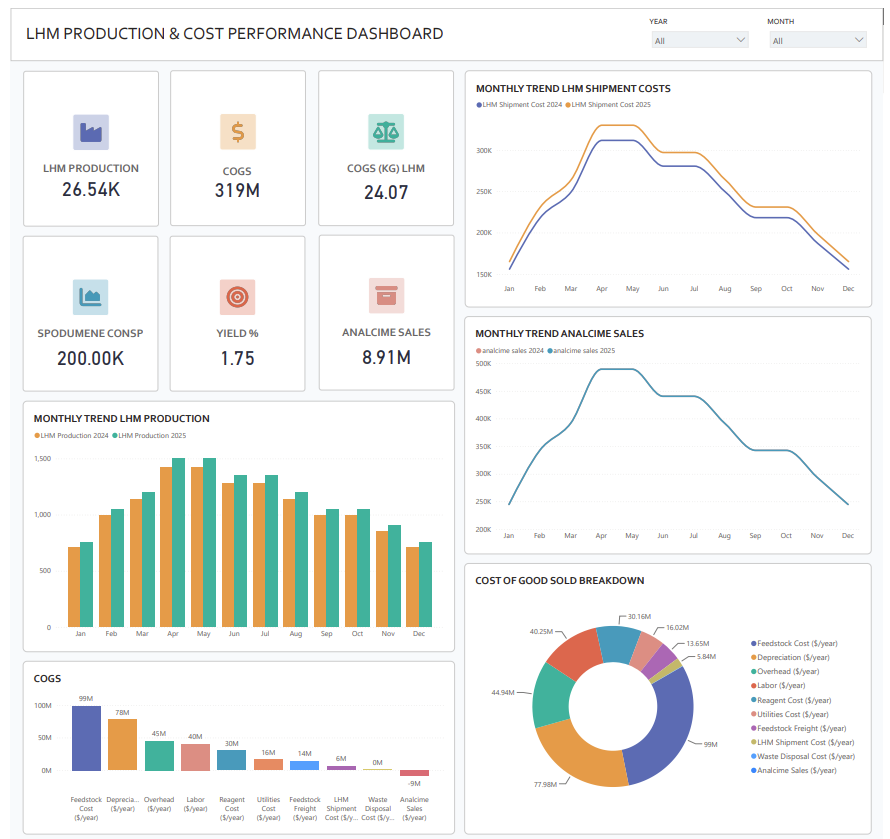Image resolution: width=890 pixels, height=839 pixels.
Task: Click Labor ($/year) donut legend item
Action: pos(778,686)
